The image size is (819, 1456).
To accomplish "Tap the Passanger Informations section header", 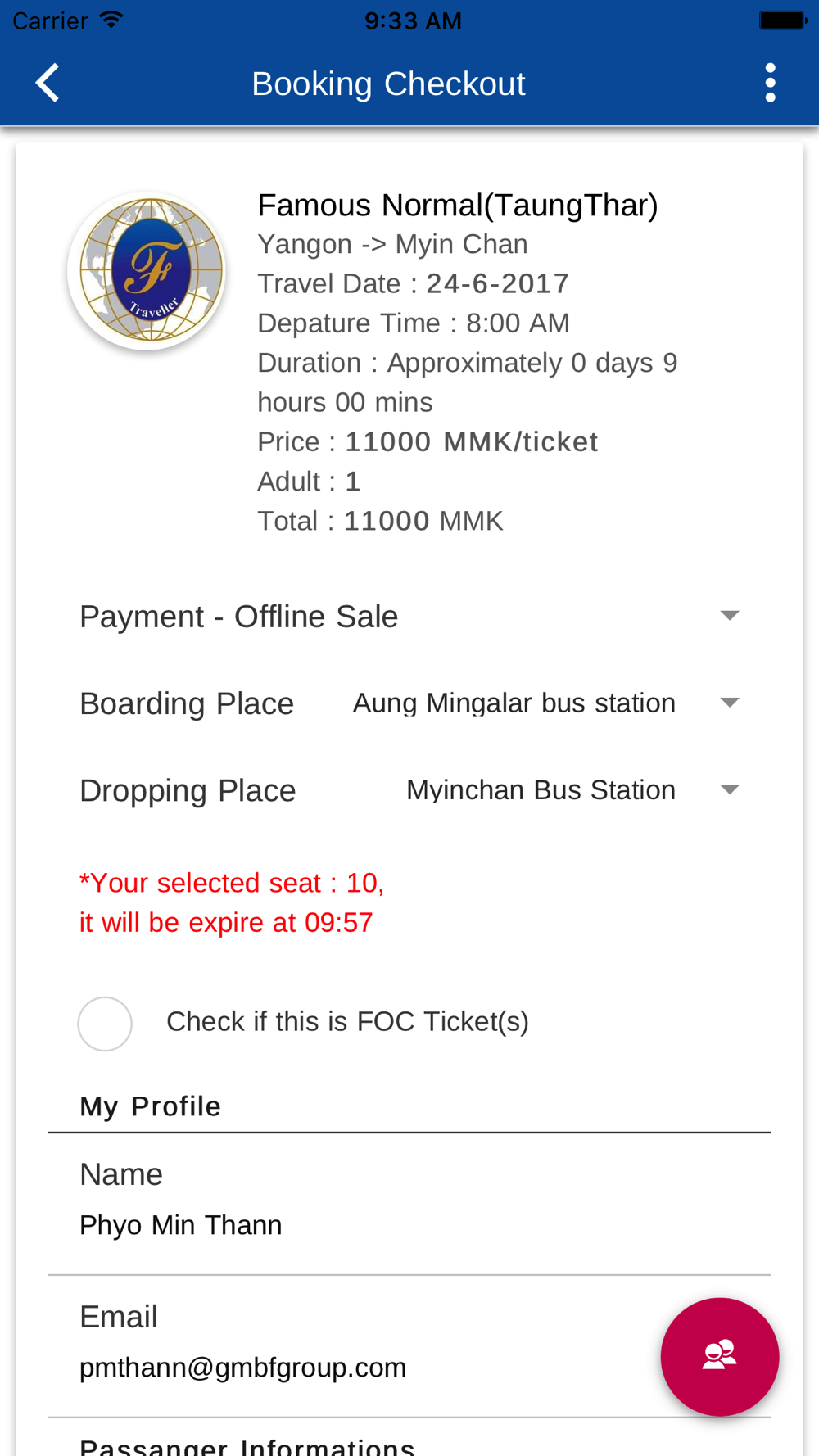I will point(247,1445).
